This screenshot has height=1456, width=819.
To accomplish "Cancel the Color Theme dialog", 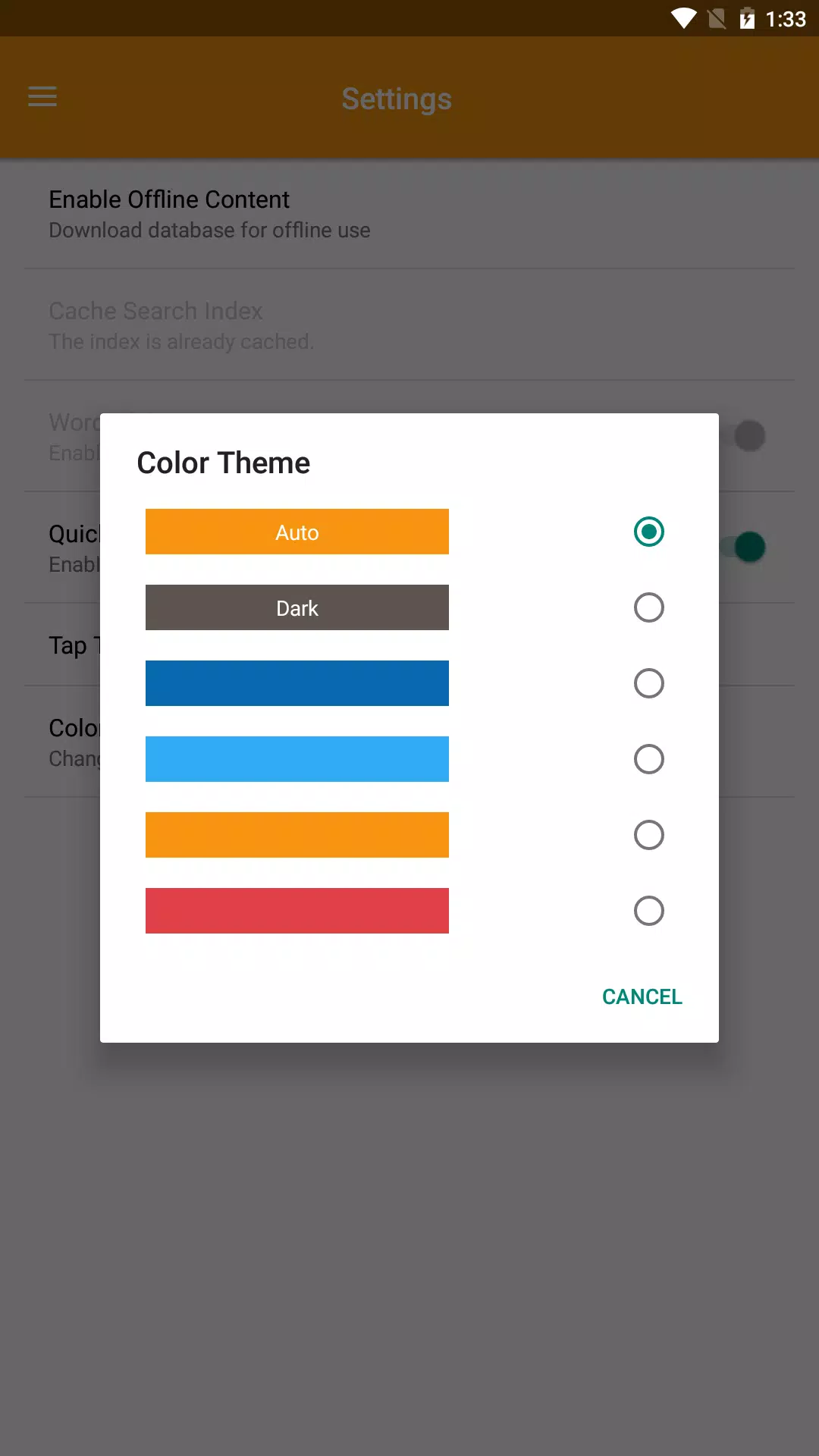I will pyautogui.click(x=642, y=996).
